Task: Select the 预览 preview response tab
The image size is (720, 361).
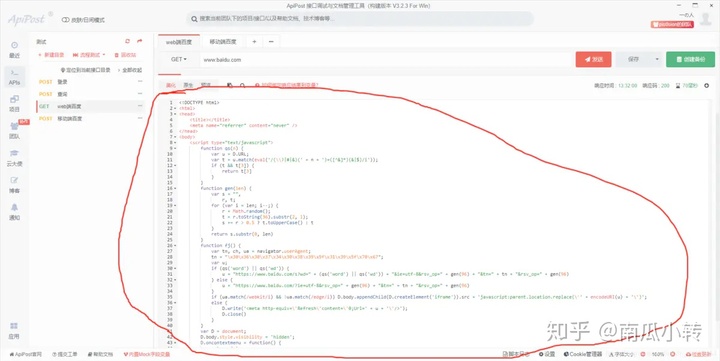Action: click(206, 85)
